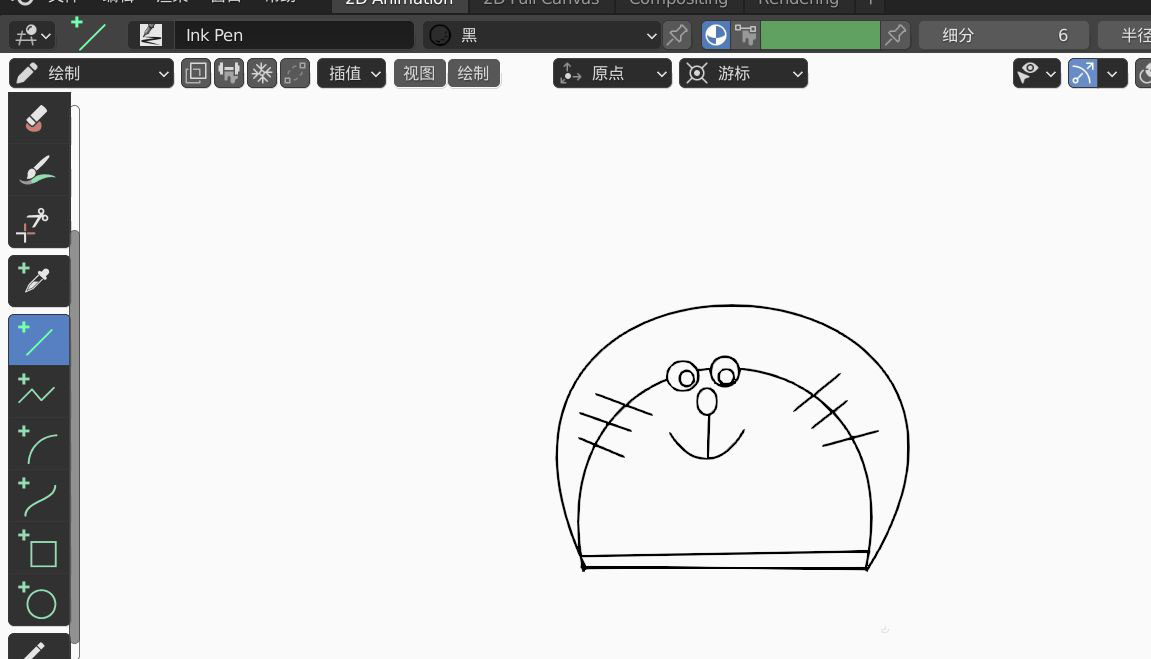Toggle add weight data option
Viewport: 1151px width, 659px height.
[x=229, y=73]
